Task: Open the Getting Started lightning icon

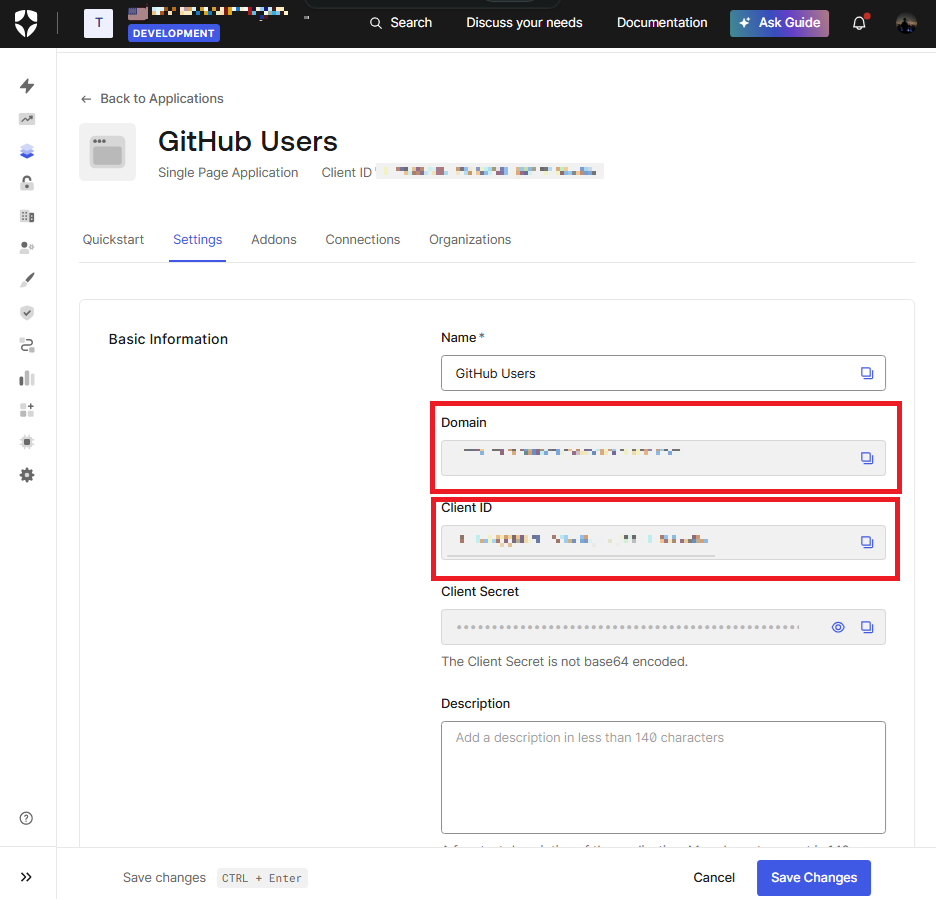Action: pyautogui.click(x=27, y=86)
